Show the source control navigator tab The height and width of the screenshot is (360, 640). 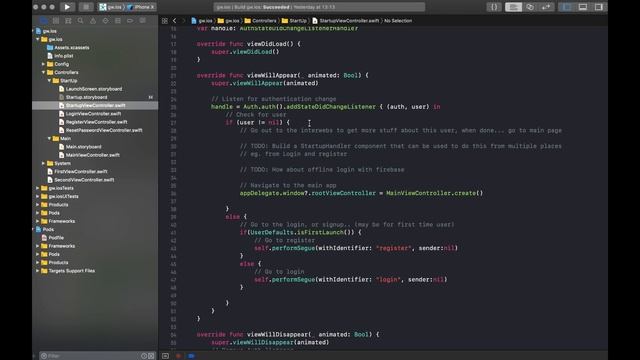point(56,20)
